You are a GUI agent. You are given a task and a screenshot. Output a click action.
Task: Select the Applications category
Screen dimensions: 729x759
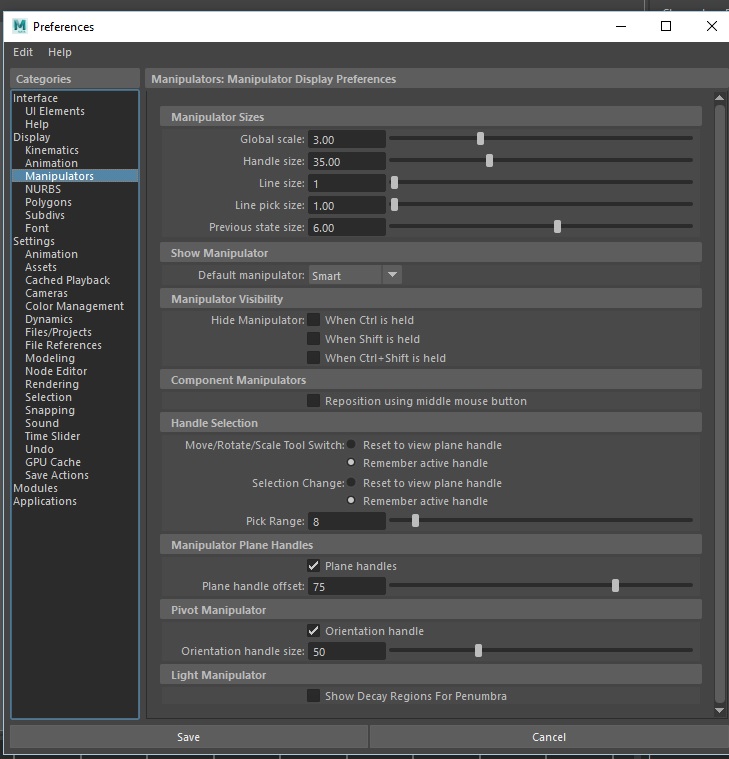point(45,501)
